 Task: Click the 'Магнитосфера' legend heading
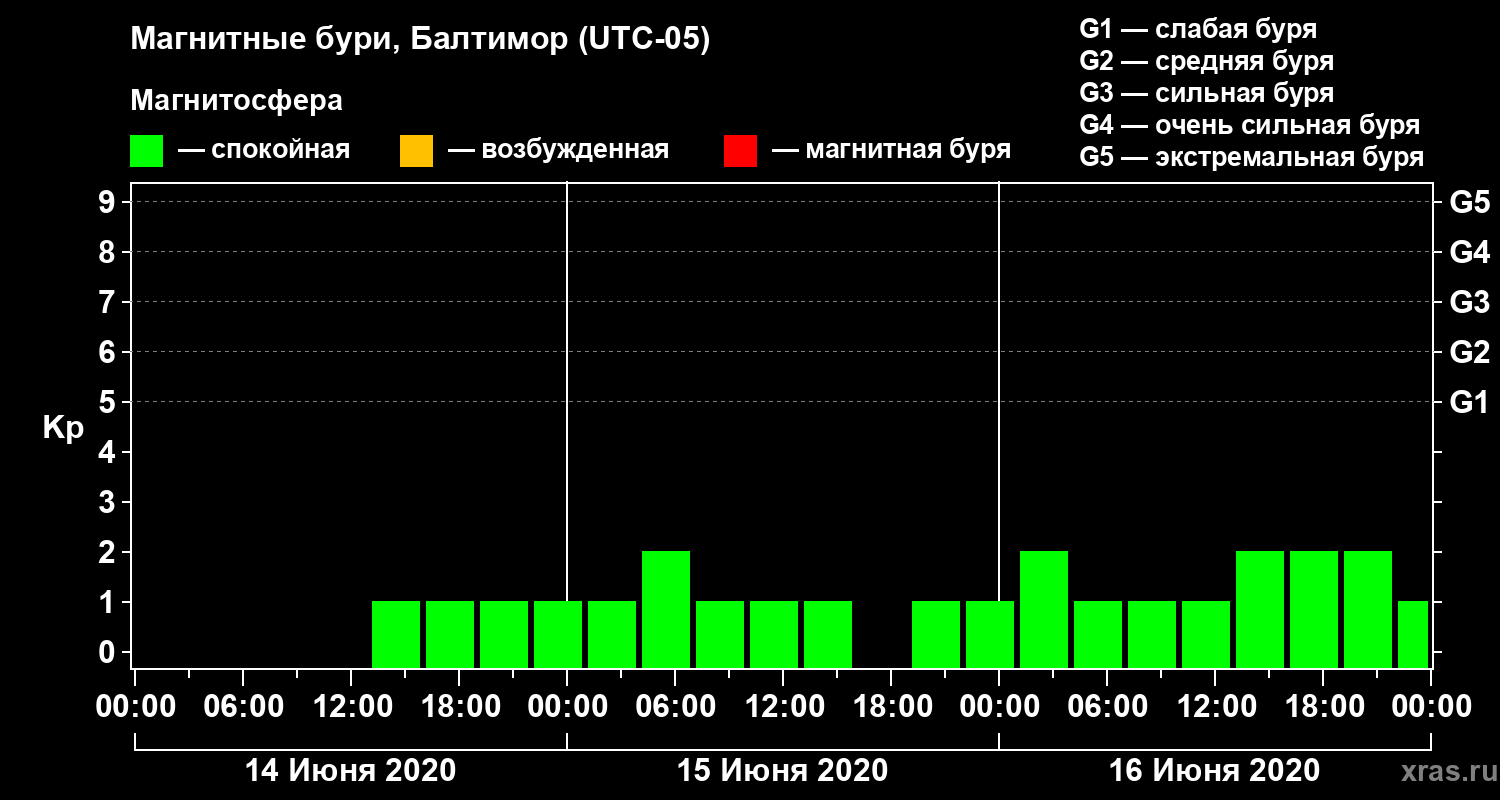(x=237, y=101)
